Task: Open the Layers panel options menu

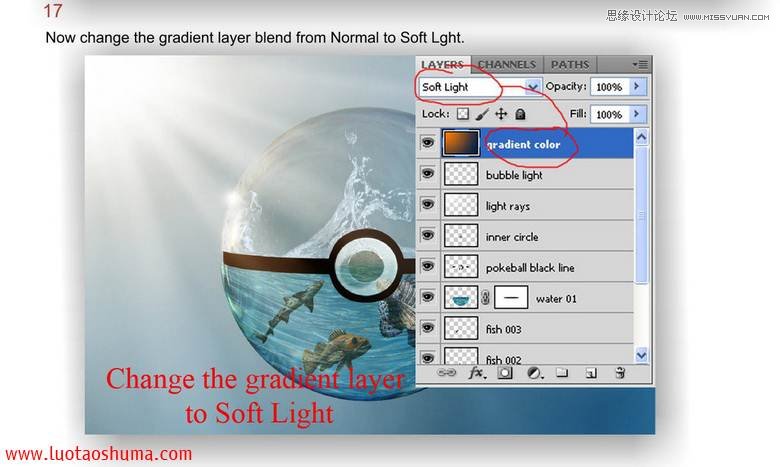Action: point(640,64)
